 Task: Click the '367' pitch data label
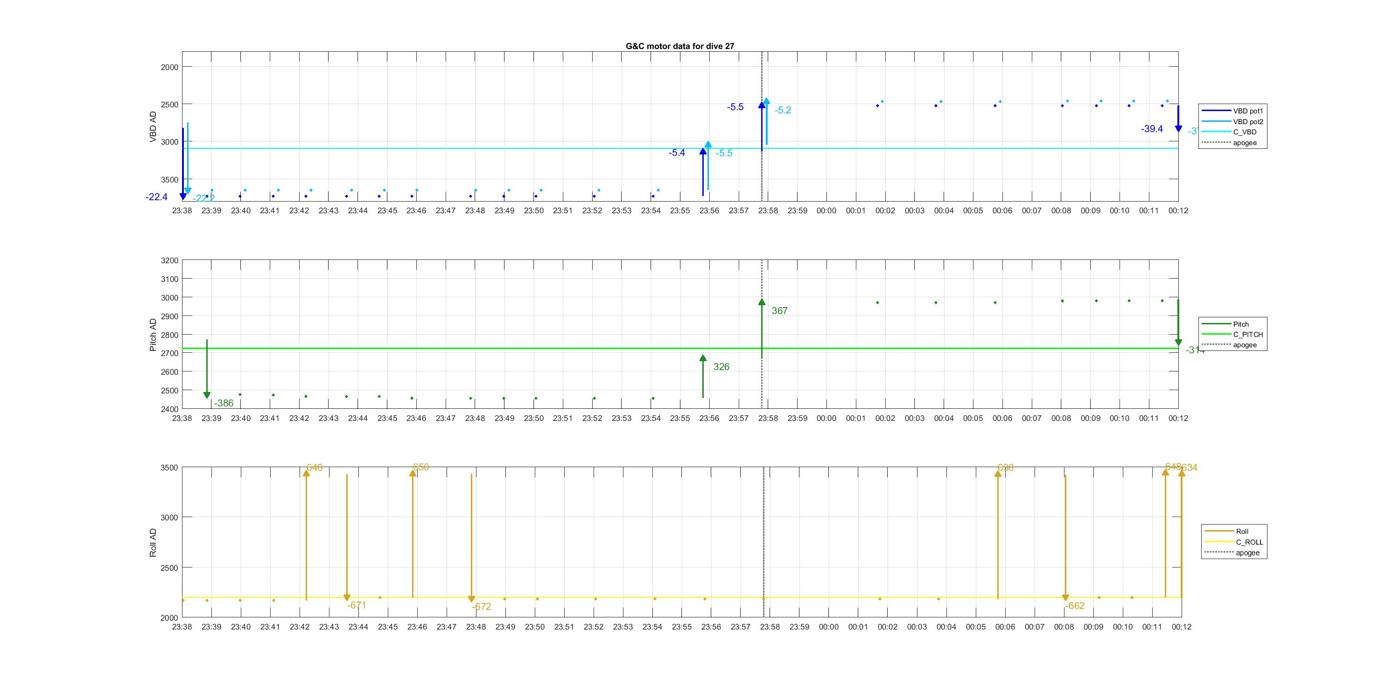780,311
